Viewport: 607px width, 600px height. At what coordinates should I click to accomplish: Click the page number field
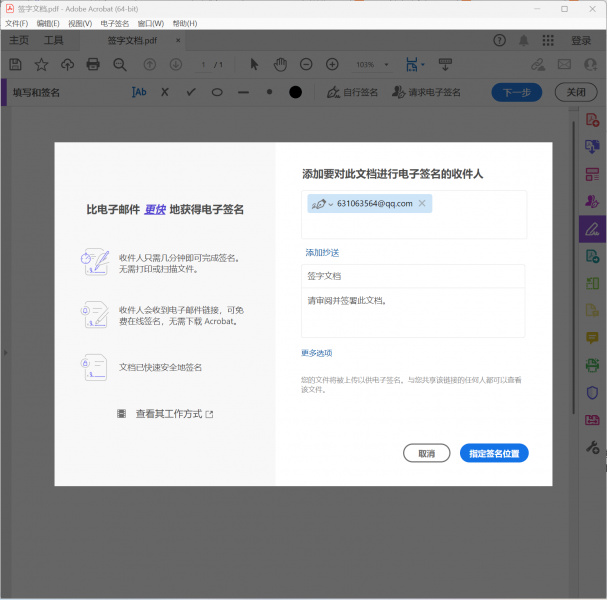click(203, 65)
